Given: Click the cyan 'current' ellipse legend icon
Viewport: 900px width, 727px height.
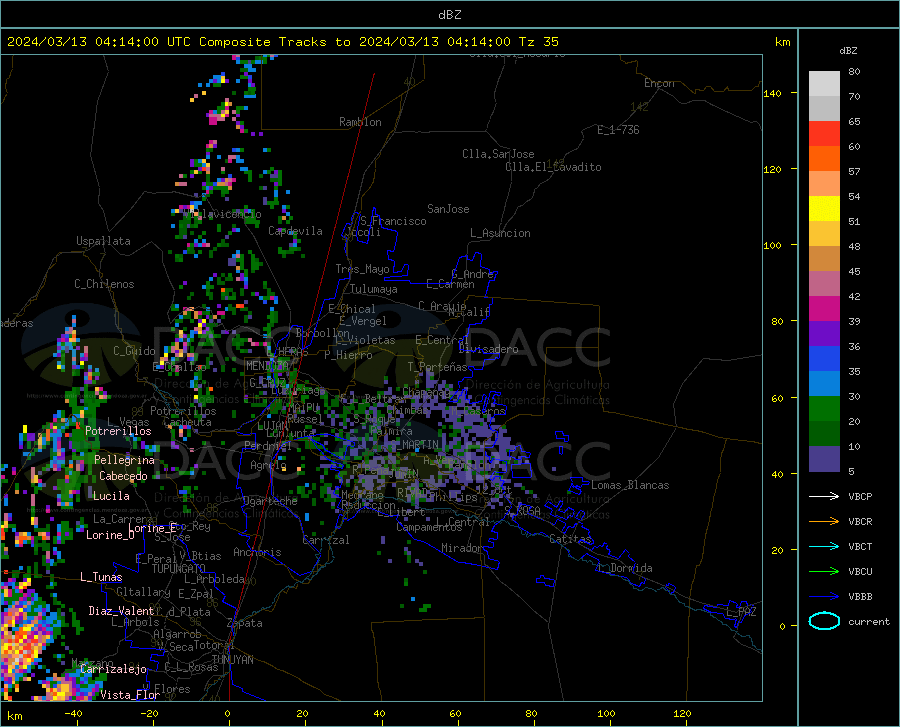Looking at the screenshot, I should 824,621.
